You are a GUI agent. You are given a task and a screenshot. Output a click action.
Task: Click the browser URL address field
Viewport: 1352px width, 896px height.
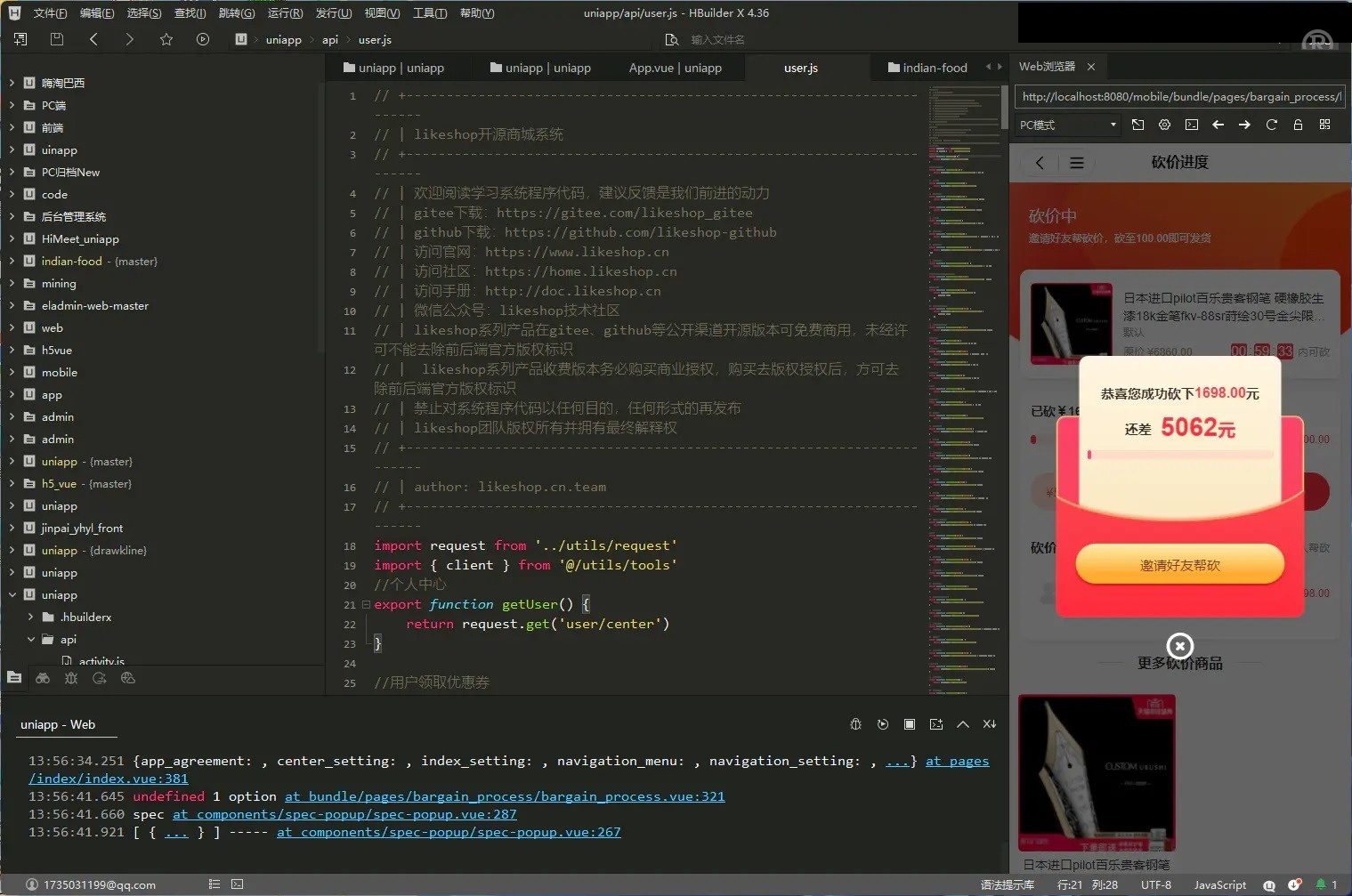[x=1178, y=96]
